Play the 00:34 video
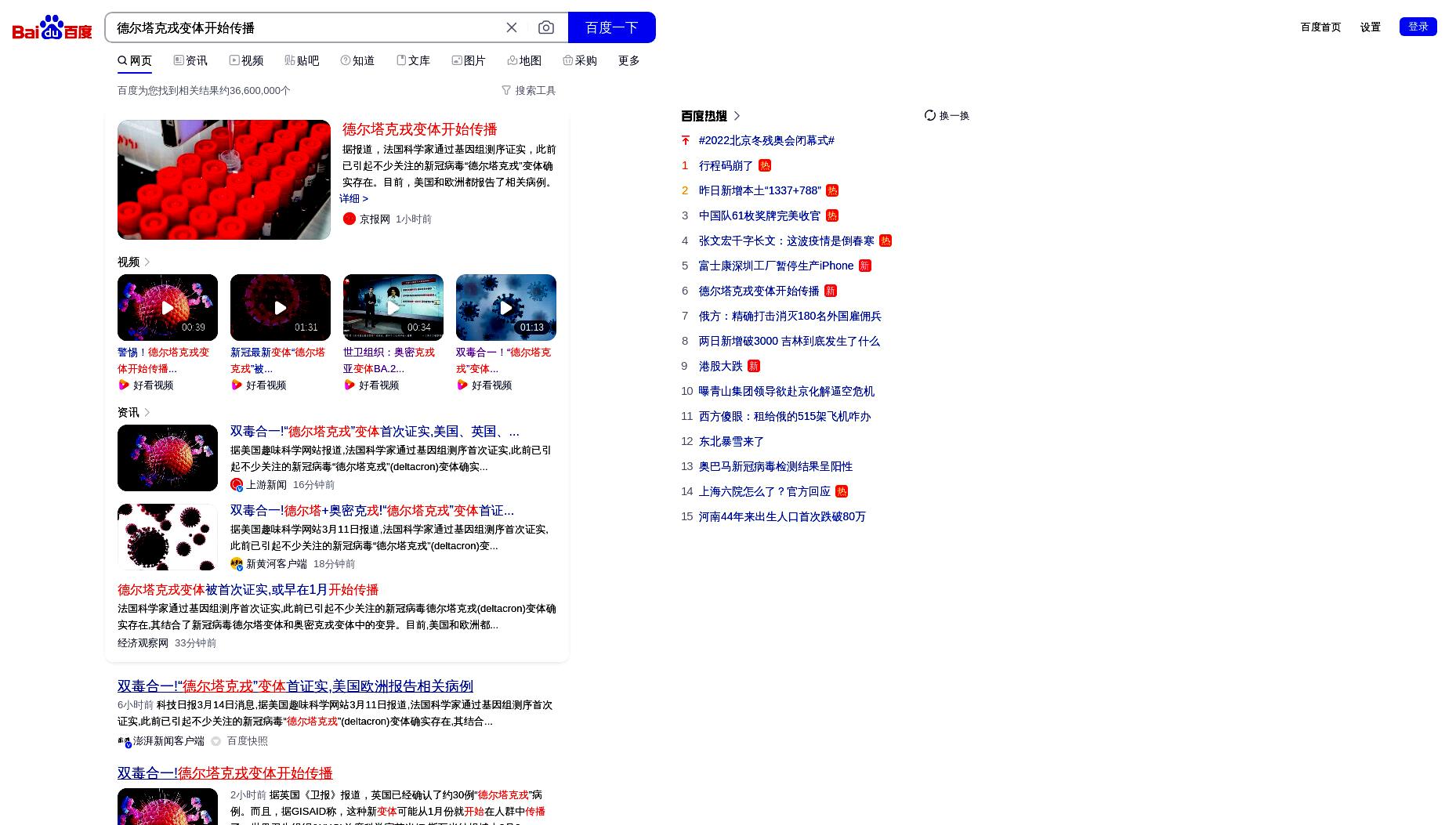This screenshot has height=825, width=1456. [393, 307]
